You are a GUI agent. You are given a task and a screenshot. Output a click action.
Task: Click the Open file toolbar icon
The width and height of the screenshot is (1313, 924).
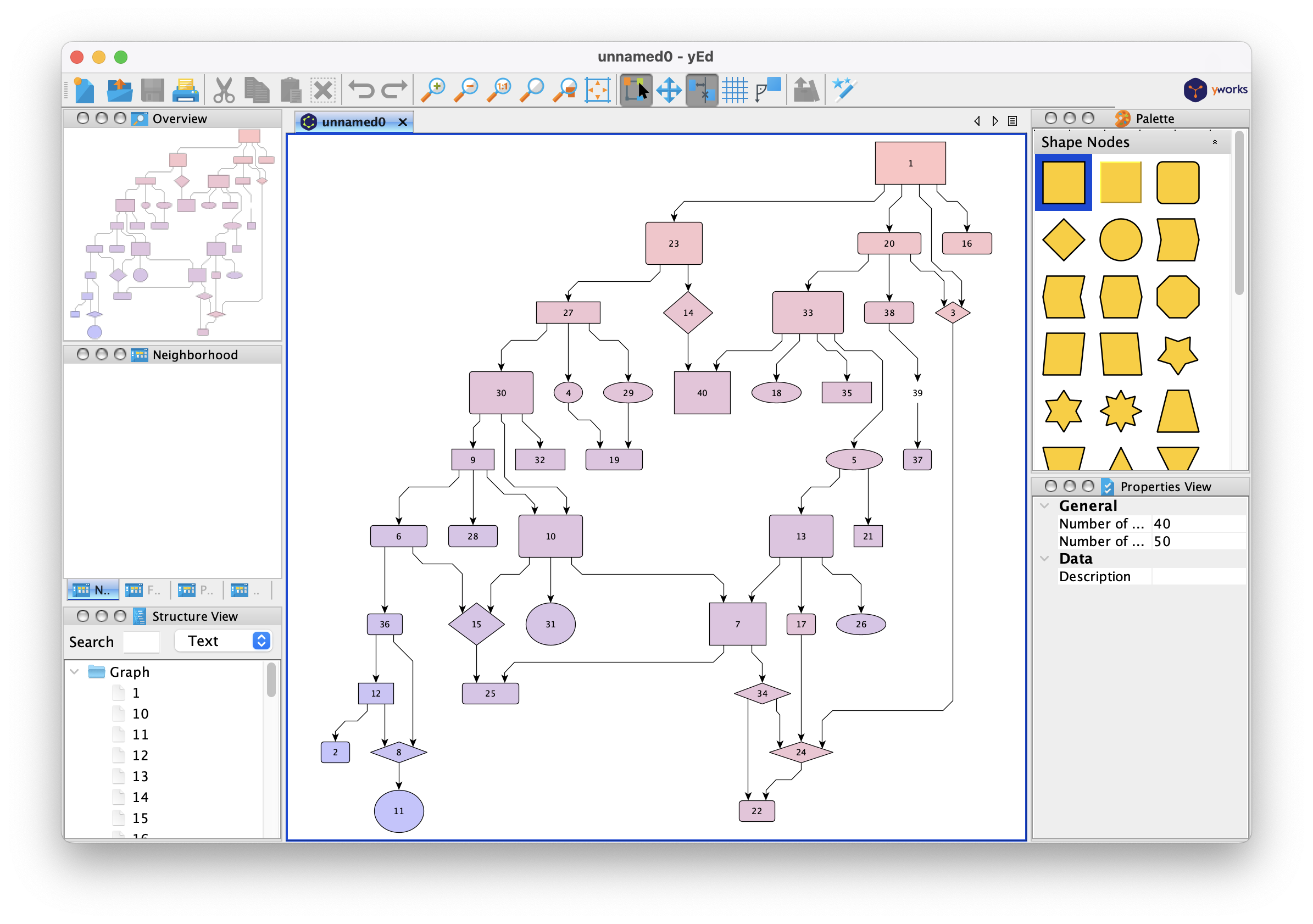click(x=119, y=90)
